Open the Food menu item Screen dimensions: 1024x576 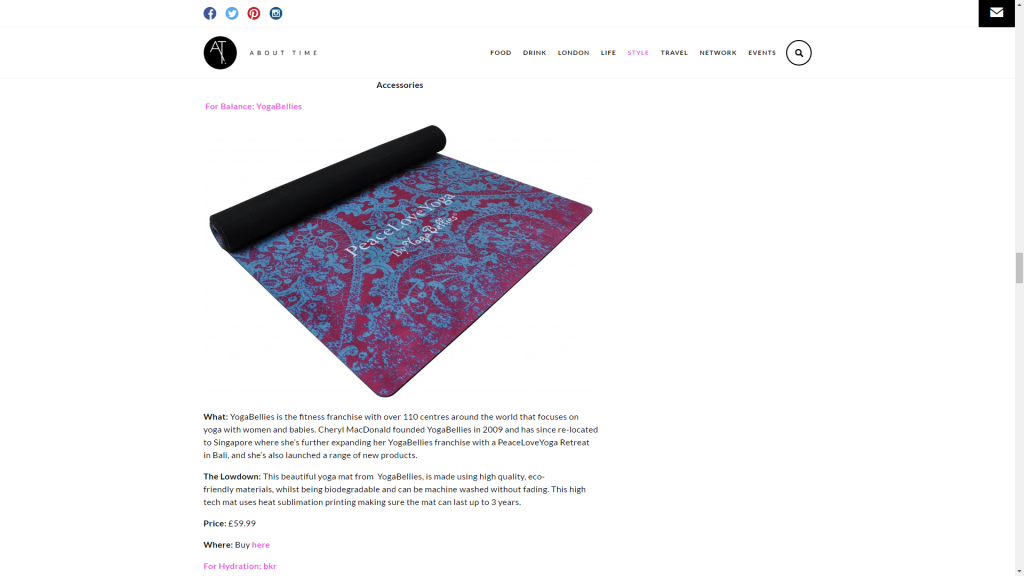pyautogui.click(x=501, y=53)
